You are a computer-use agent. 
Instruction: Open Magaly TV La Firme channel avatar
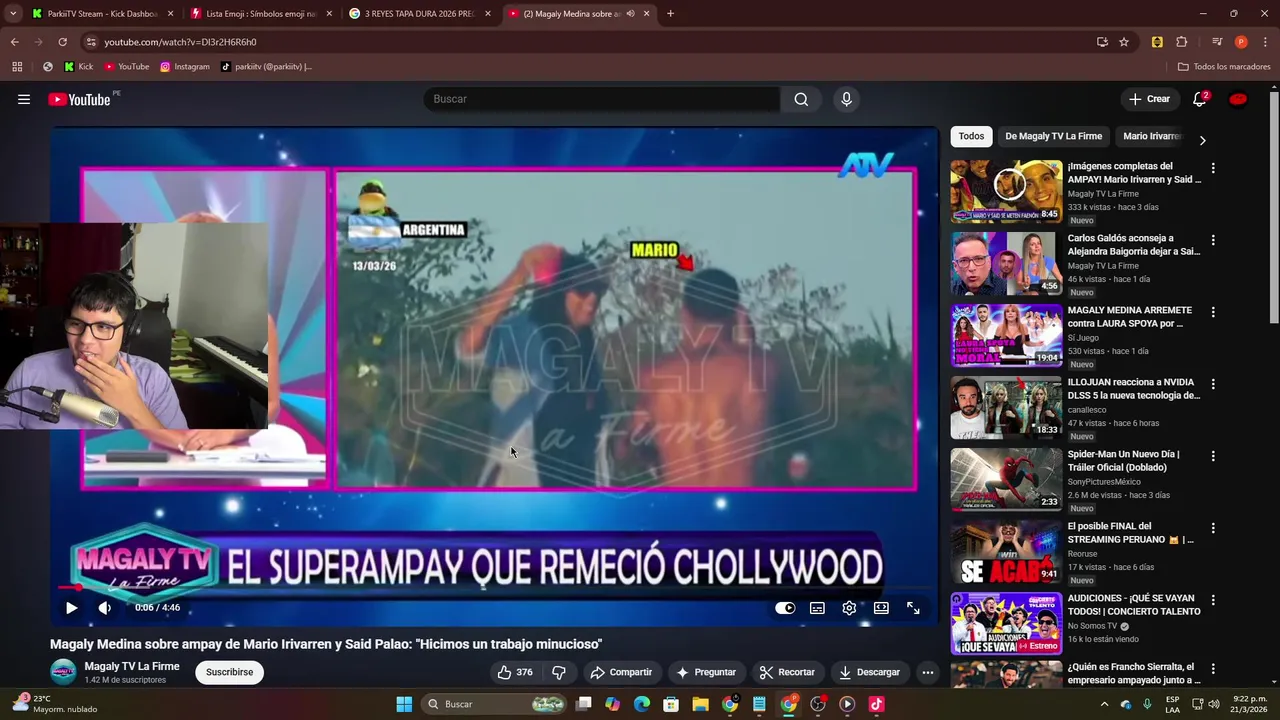coord(63,672)
